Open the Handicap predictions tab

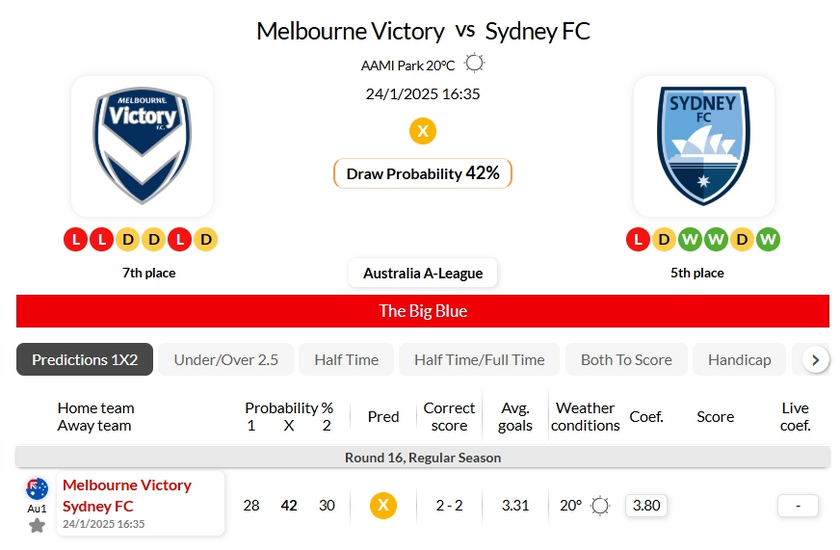[739, 360]
